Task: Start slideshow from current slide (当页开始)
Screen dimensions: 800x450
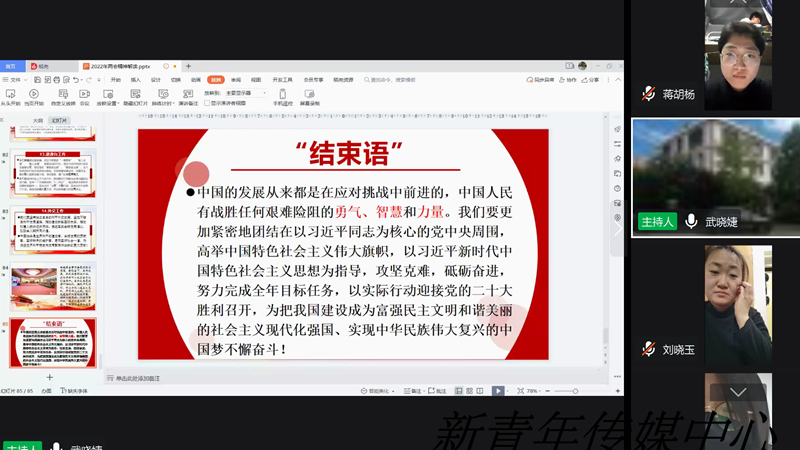Action: (x=34, y=95)
